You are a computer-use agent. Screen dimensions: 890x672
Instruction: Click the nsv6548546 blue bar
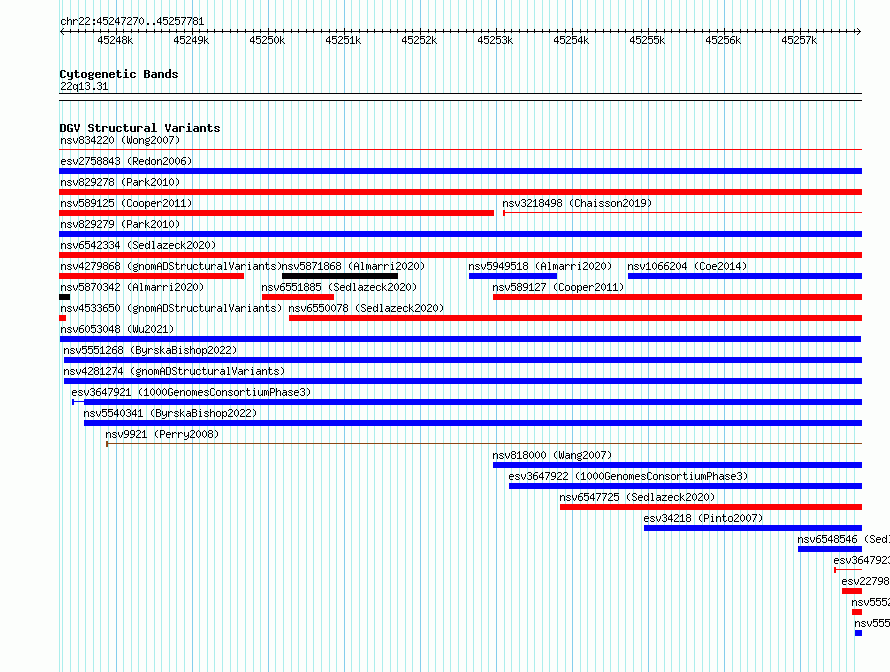[x=830, y=549]
